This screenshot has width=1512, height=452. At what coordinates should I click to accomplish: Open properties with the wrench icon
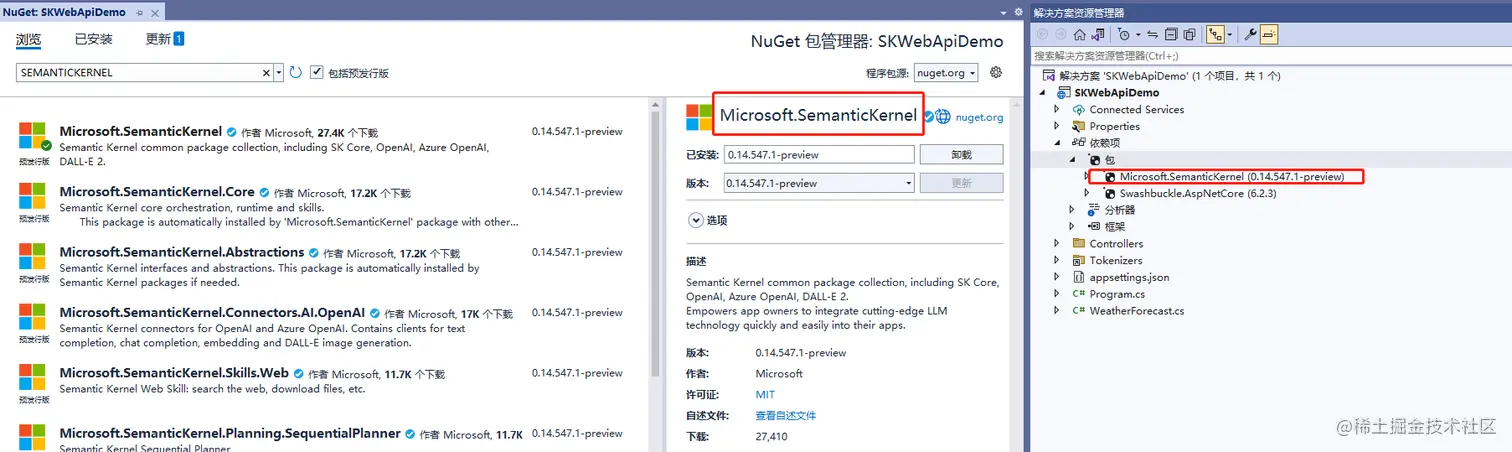pyautogui.click(x=1250, y=34)
